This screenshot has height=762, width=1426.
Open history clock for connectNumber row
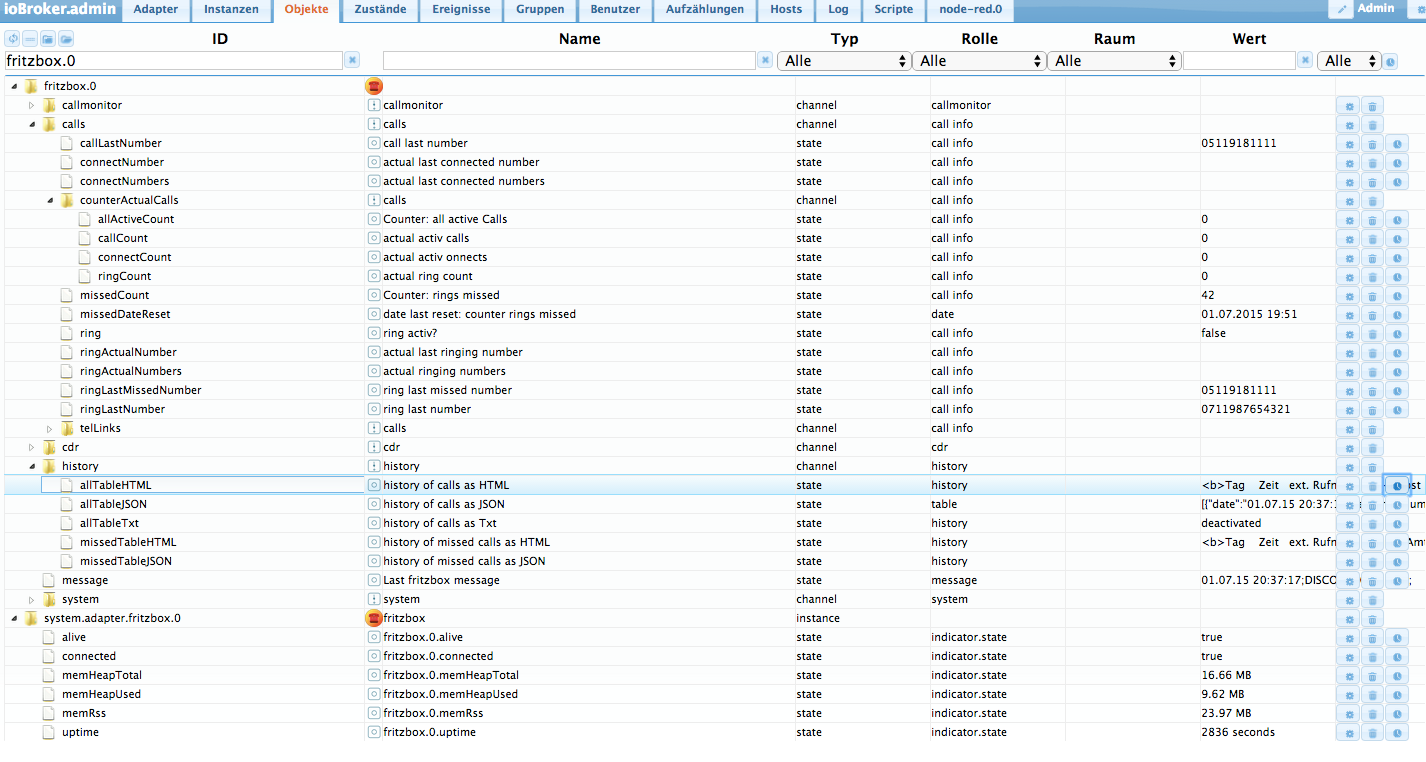1397,162
